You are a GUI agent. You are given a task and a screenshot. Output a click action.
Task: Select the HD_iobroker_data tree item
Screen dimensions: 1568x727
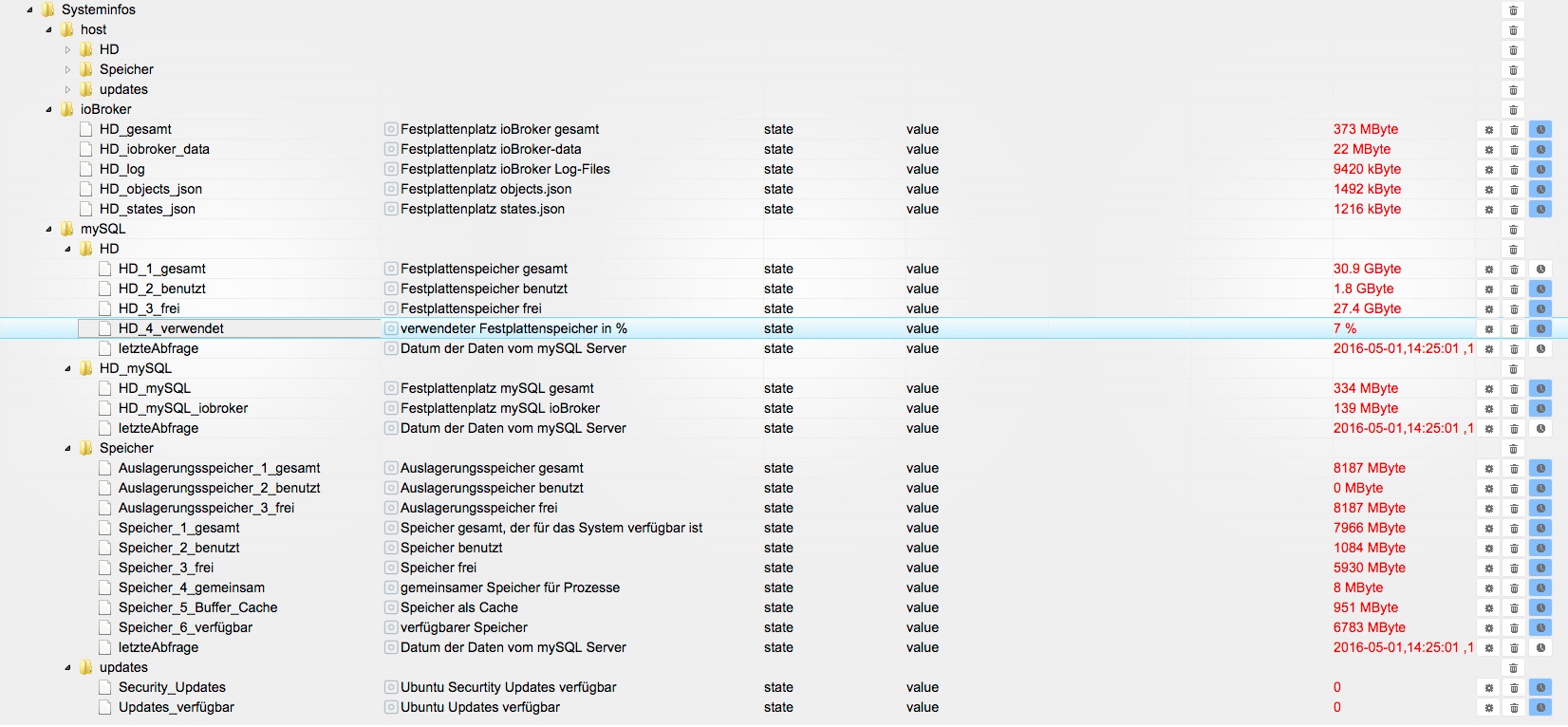(155, 149)
